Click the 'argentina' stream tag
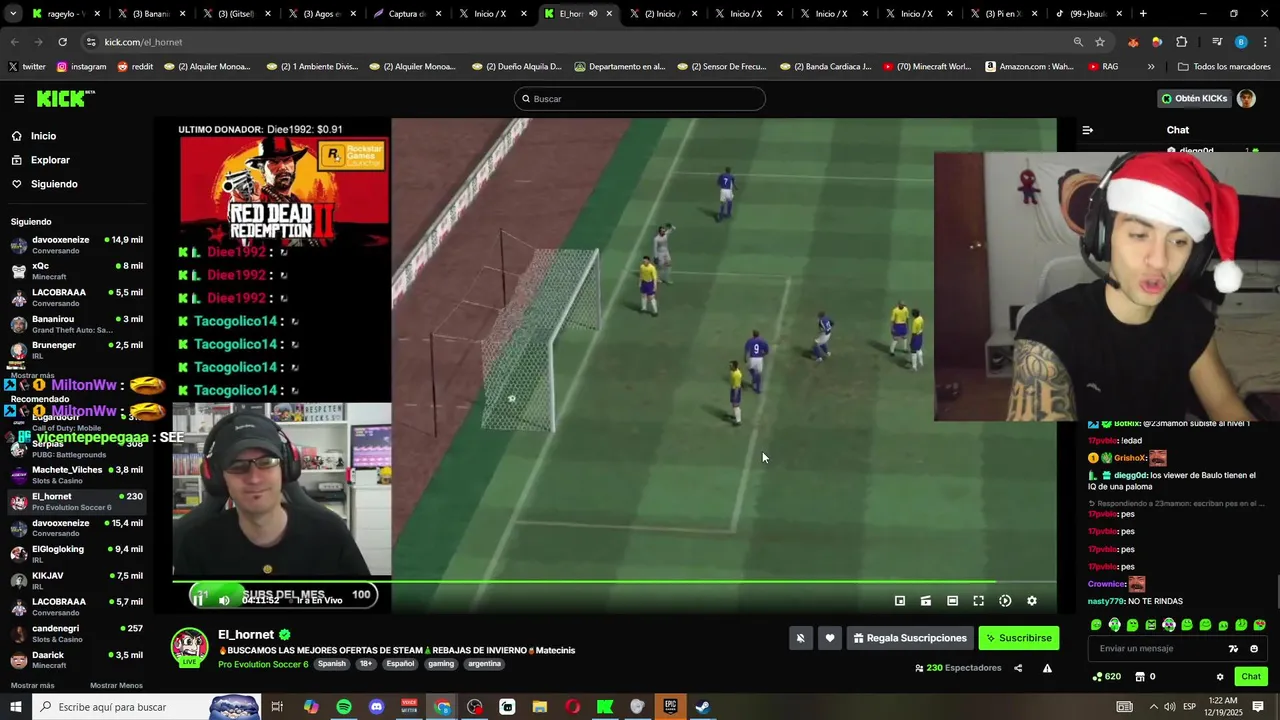Screen dimensions: 1280x720 [x=484, y=664]
